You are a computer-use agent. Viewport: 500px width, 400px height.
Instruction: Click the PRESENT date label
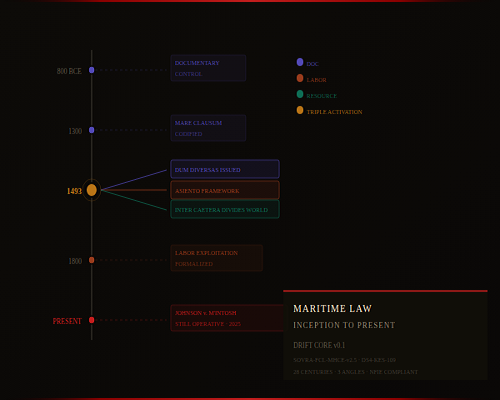(67, 321)
